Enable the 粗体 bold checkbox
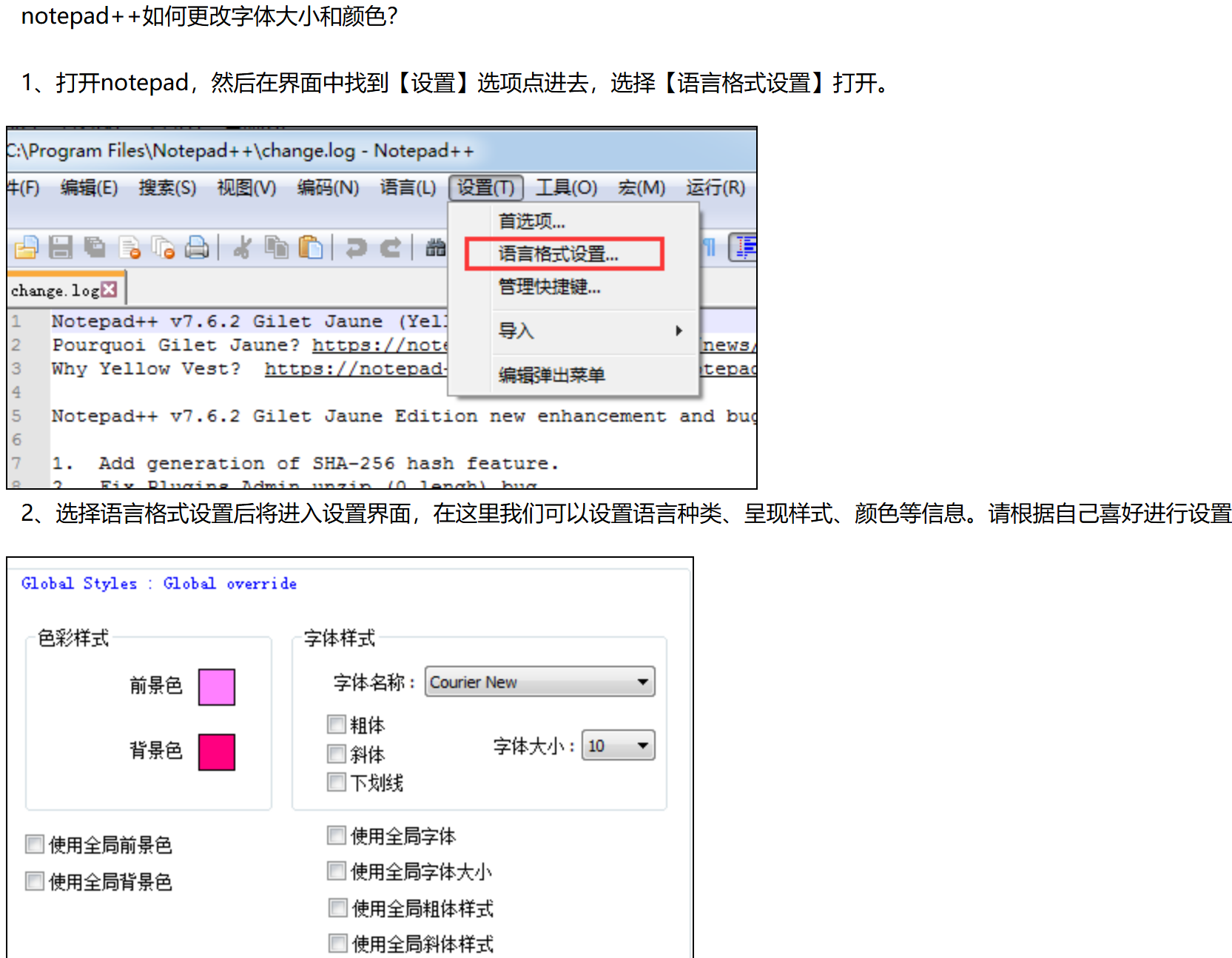 337,723
